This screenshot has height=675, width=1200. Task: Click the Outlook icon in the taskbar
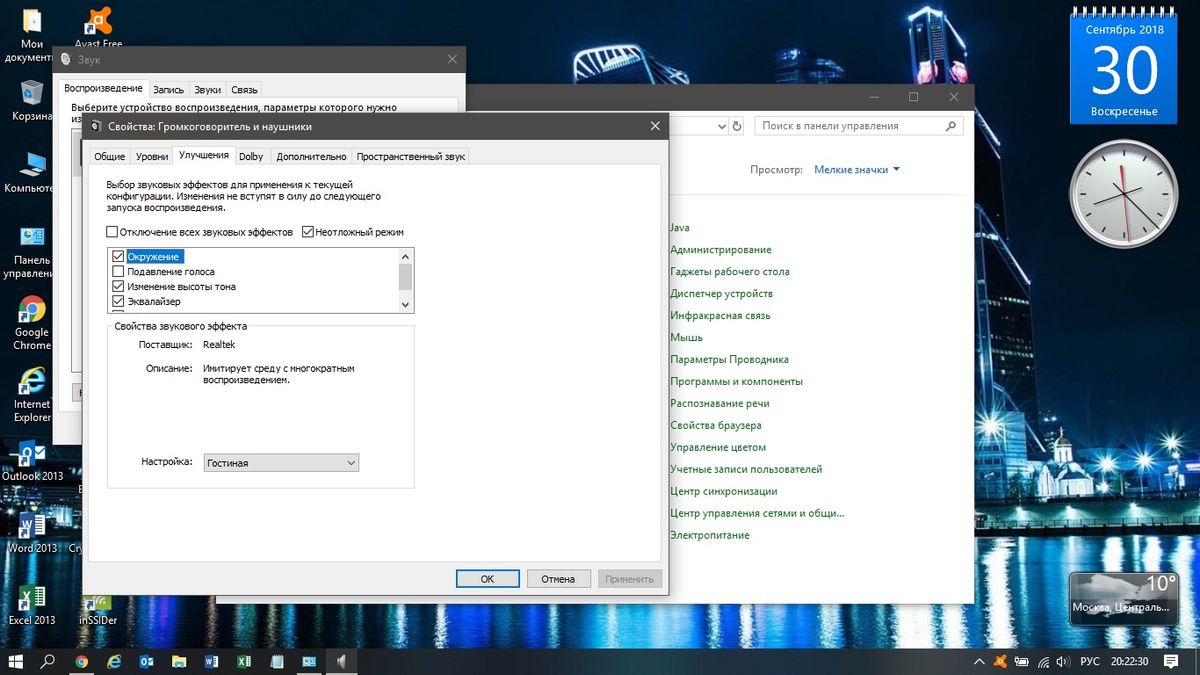point(146,661)
